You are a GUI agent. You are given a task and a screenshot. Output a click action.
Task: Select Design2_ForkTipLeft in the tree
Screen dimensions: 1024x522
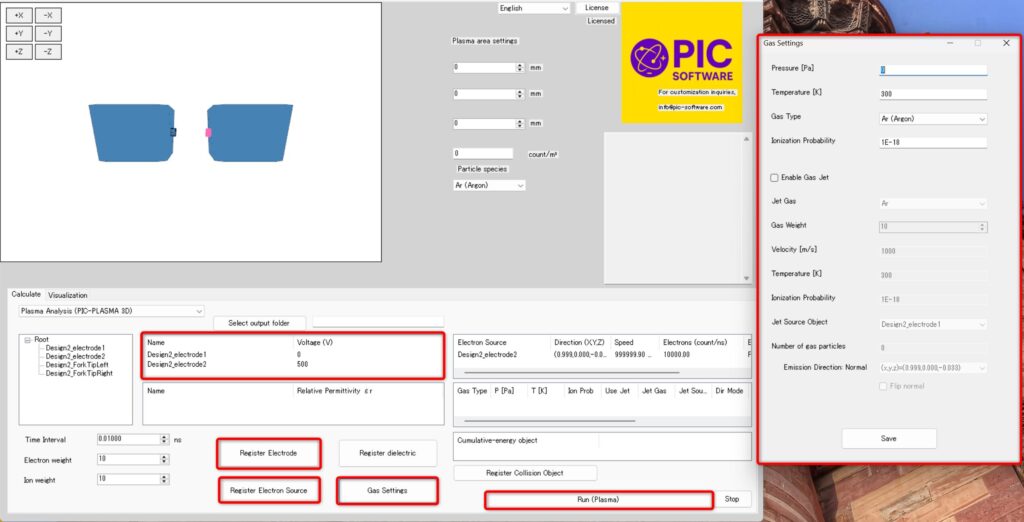point(79,364)
